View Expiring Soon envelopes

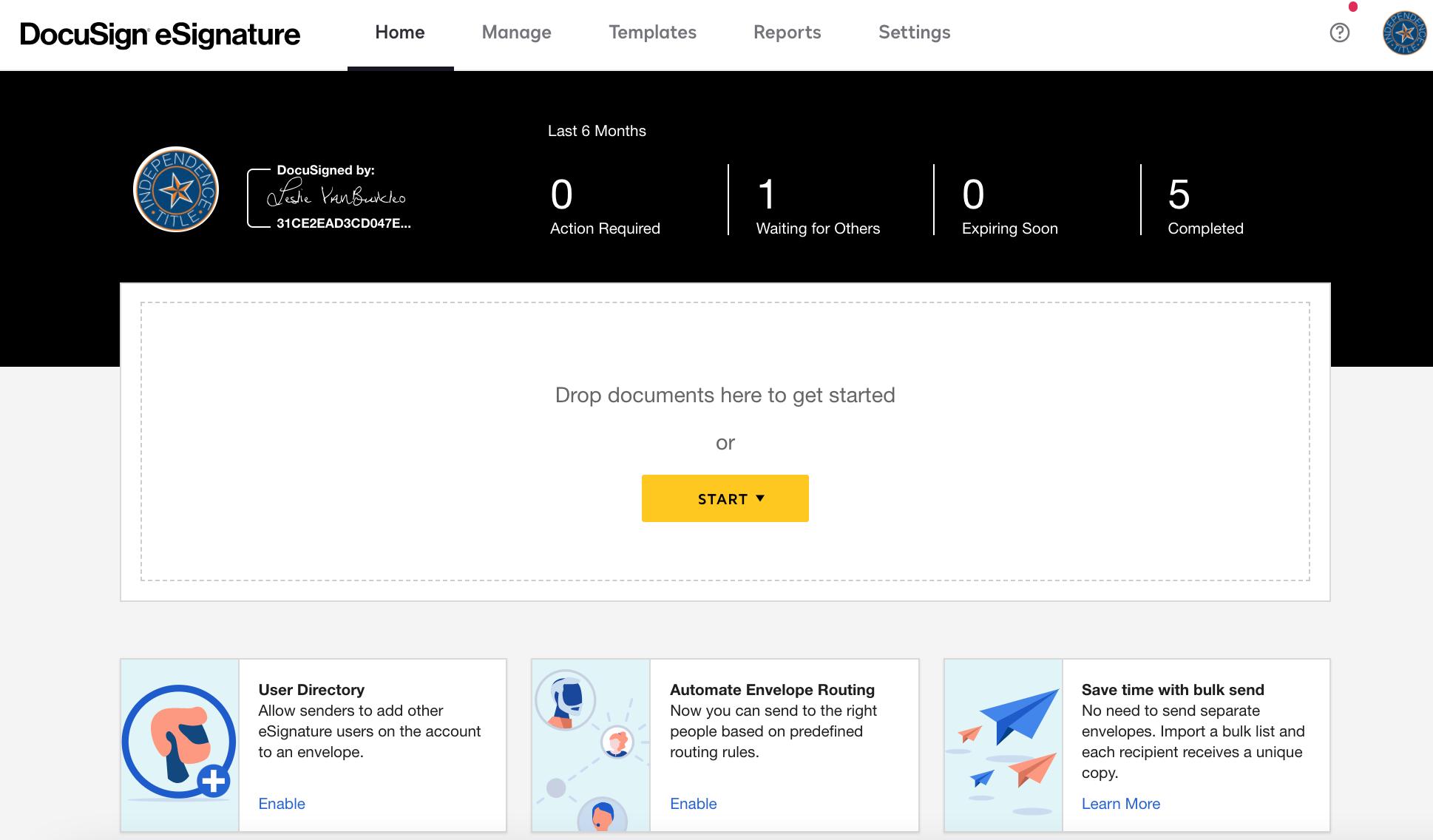(1009, 206)
